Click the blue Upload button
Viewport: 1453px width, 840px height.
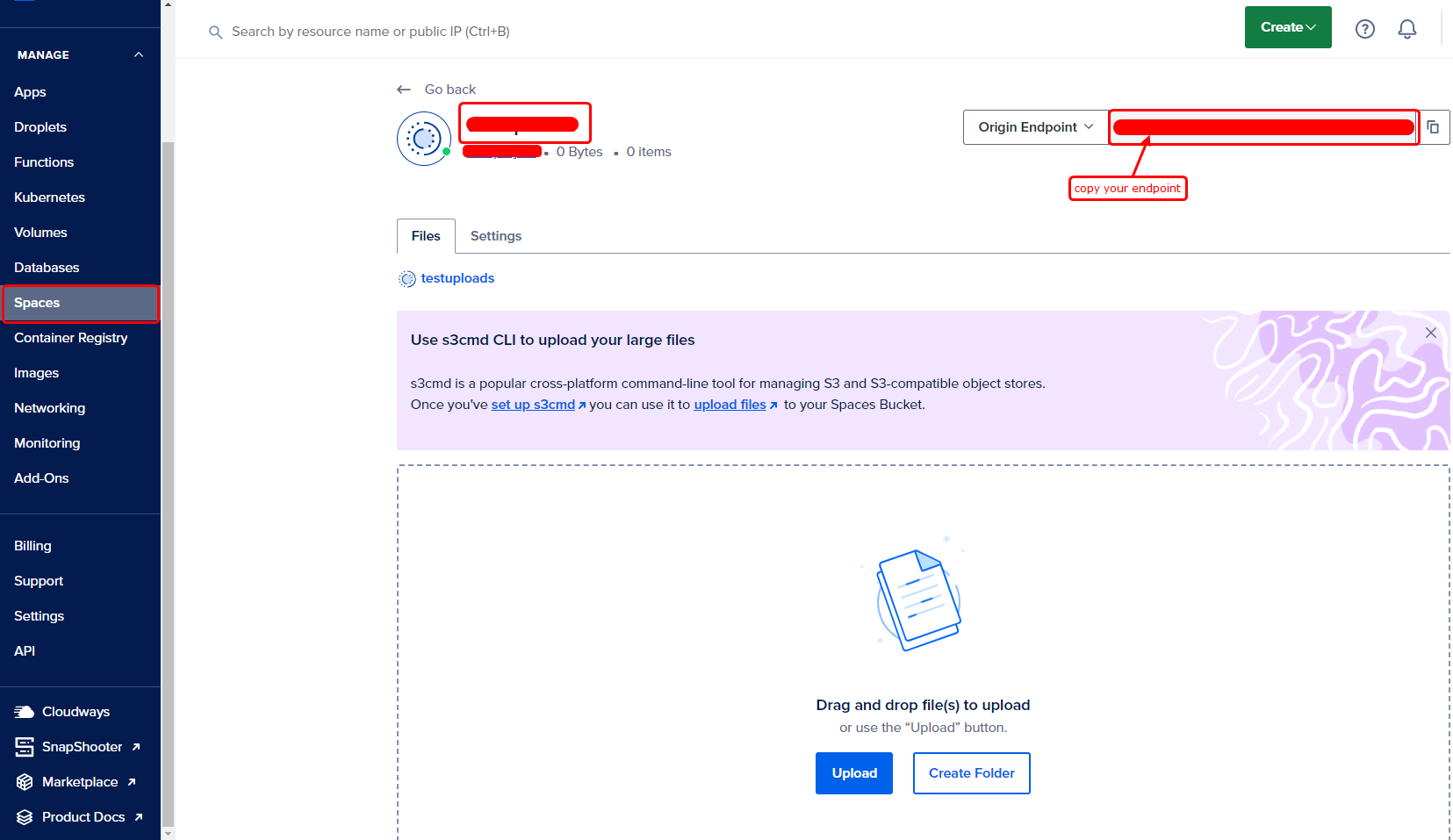(x=853, y=773)
